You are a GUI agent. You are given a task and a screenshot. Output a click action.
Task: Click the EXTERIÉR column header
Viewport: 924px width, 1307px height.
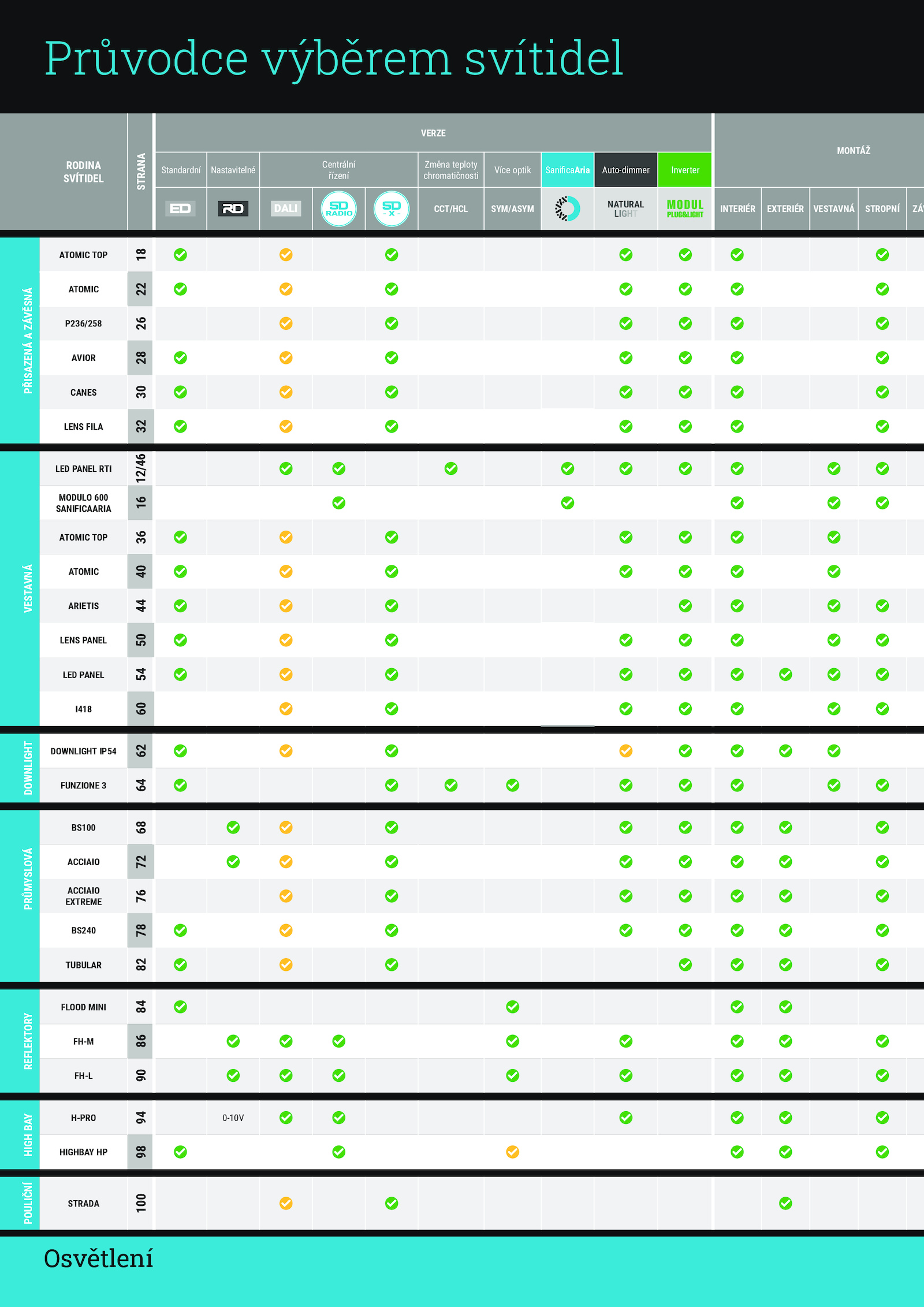point(785,208)
